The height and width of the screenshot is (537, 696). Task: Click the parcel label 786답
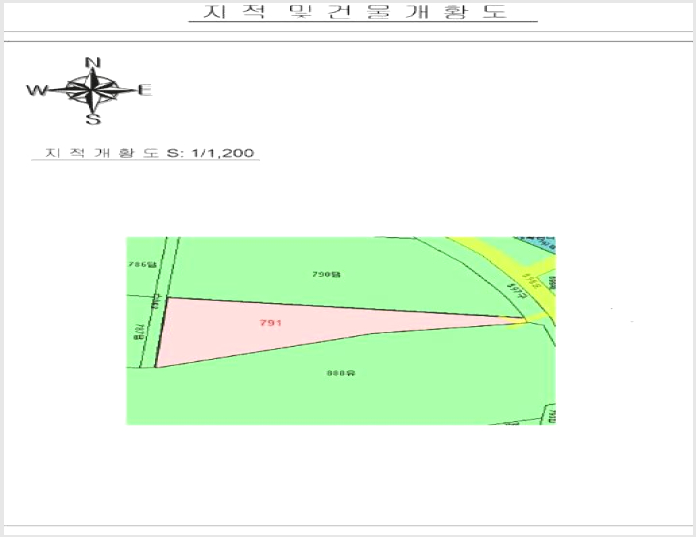[142, 264]
